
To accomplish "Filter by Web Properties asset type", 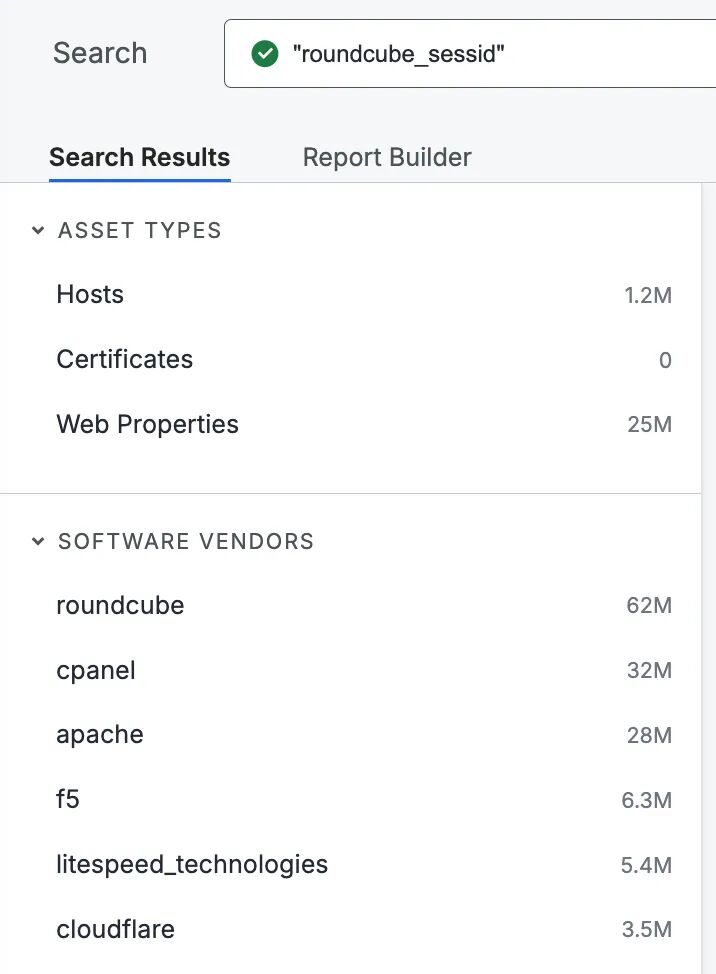I will point(147,424).
